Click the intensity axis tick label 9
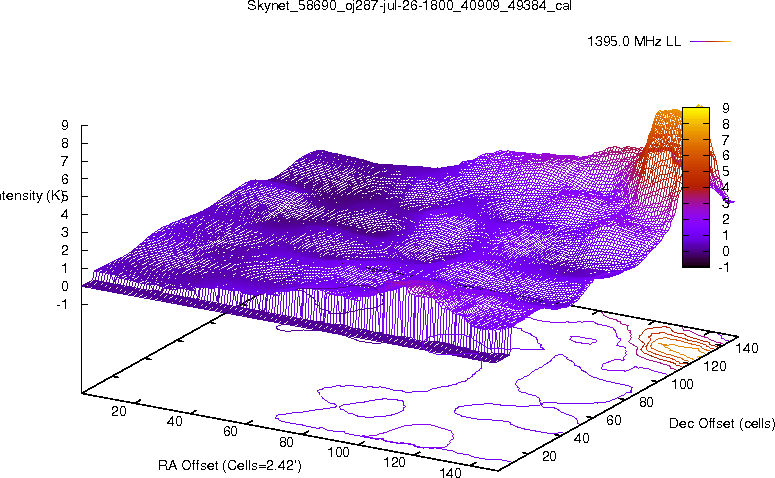 [x=65, y=126]
